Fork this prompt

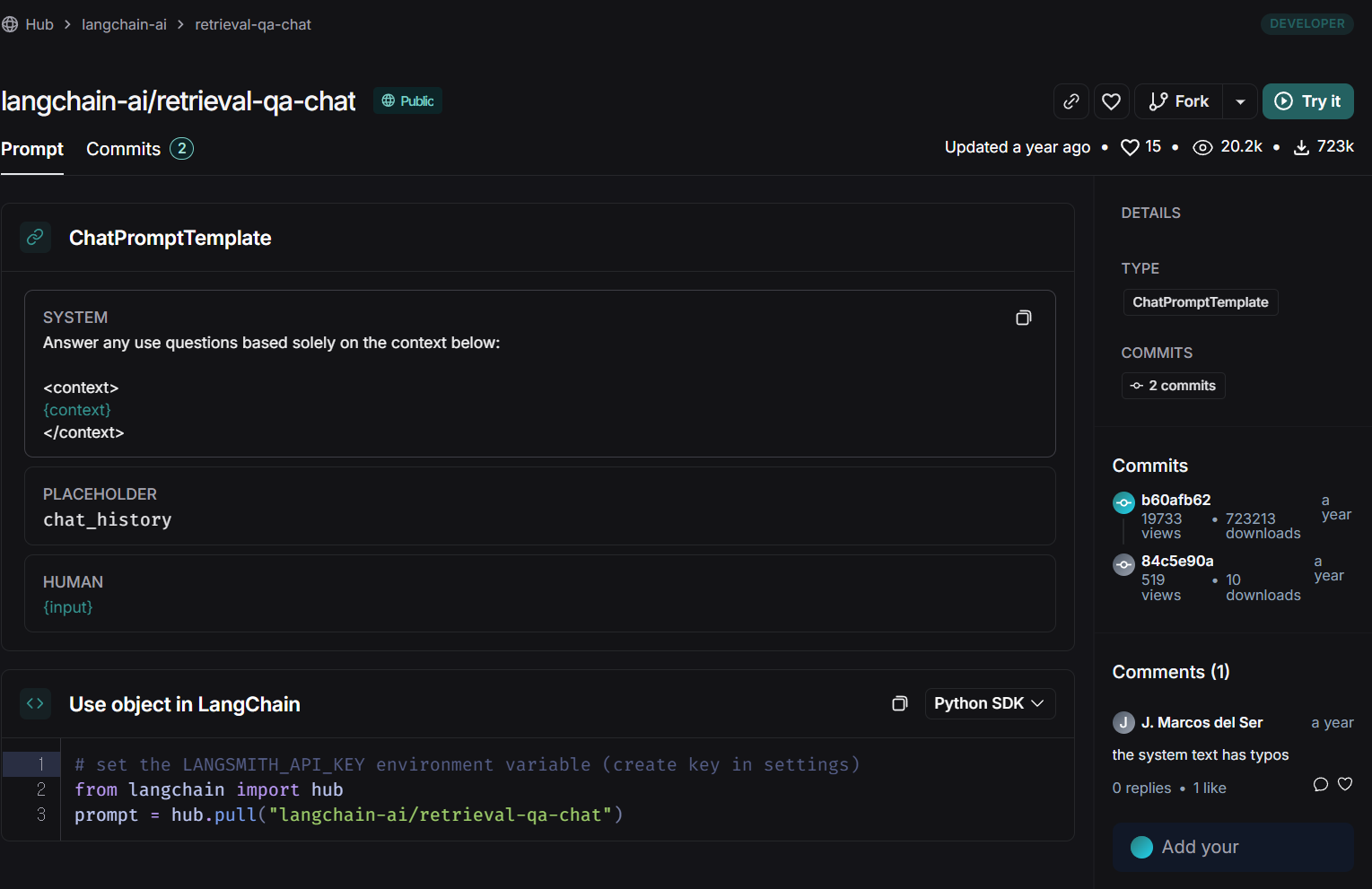tap(1179, 101)
